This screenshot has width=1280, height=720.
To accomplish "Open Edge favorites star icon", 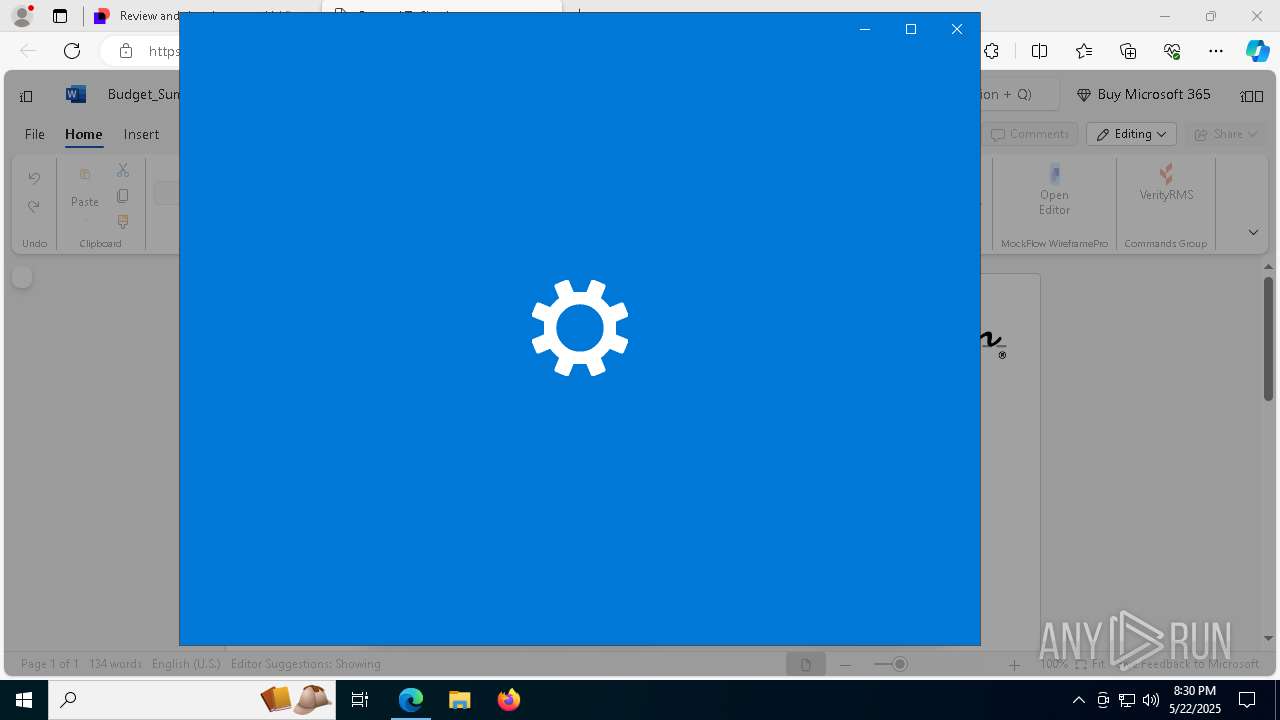I will 1084,51.
